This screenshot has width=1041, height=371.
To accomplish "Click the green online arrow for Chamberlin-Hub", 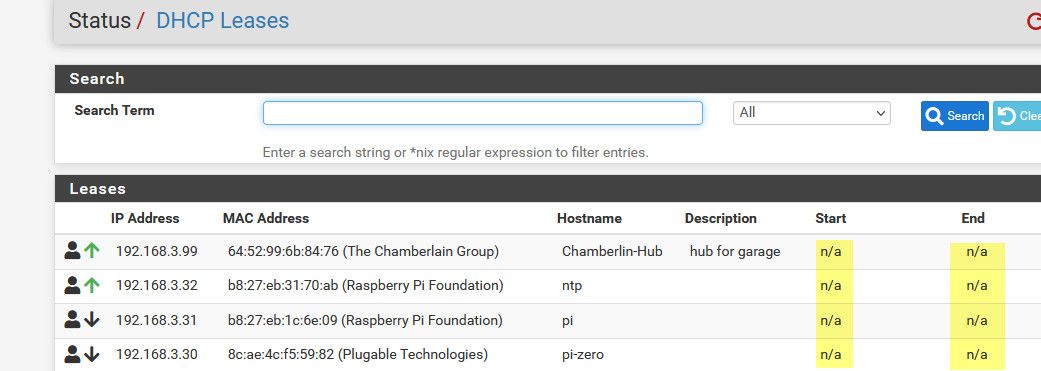I will 92,251.
